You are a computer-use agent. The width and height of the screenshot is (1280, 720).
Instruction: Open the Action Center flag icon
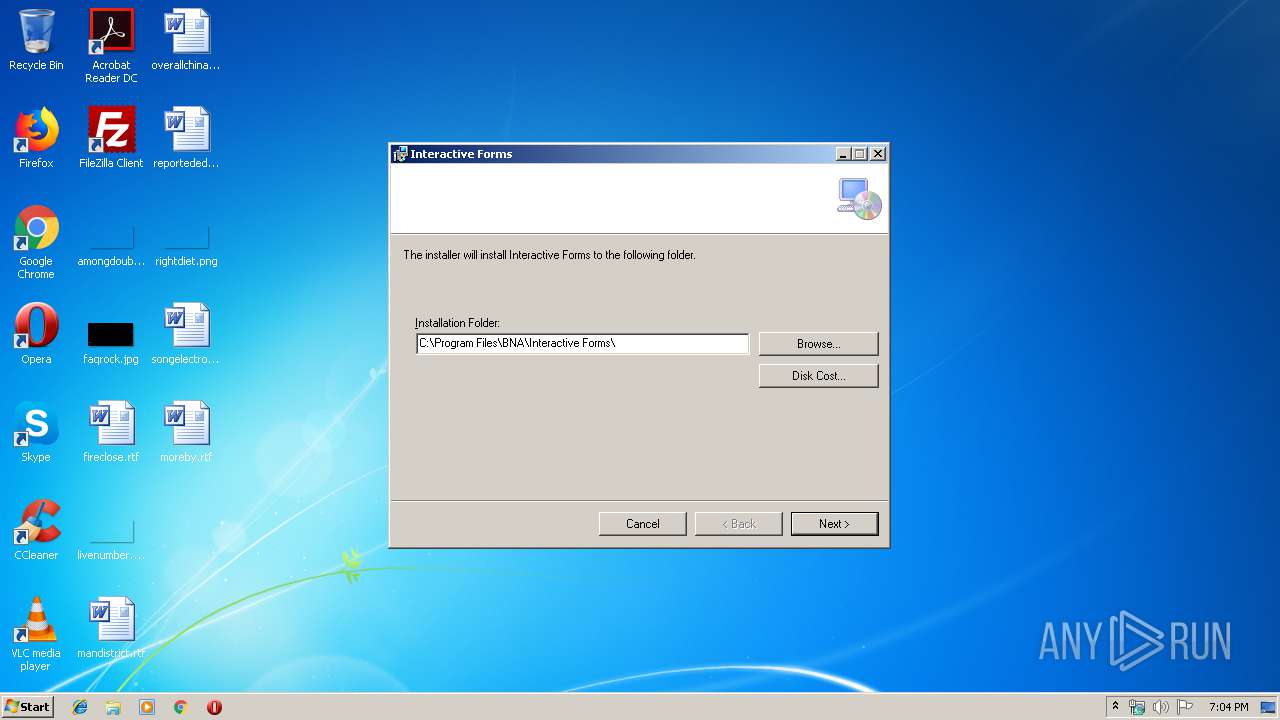pyautogui.click(x=1185, y=707)
